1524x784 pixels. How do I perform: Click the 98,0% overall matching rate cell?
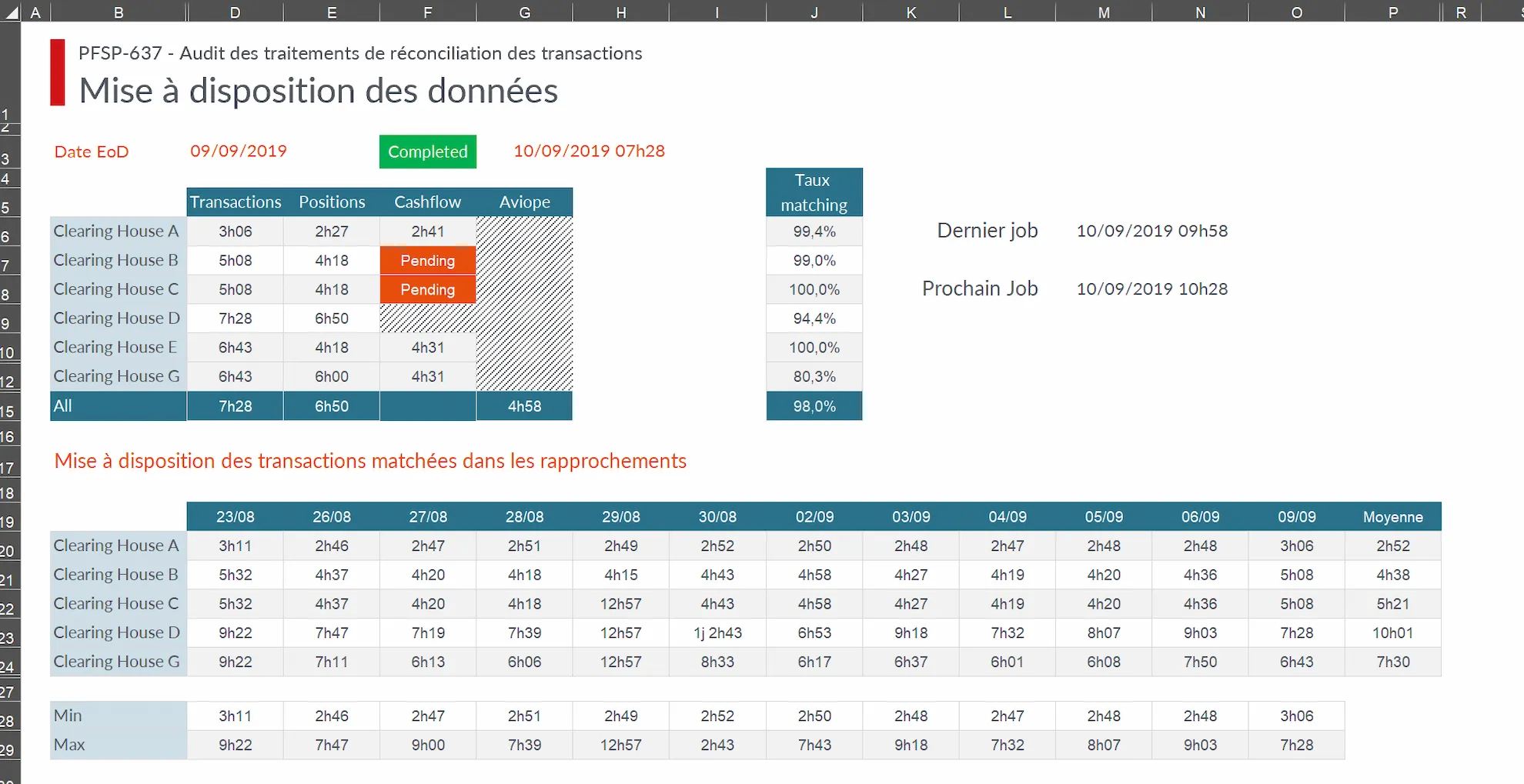(x=814, y=406)
